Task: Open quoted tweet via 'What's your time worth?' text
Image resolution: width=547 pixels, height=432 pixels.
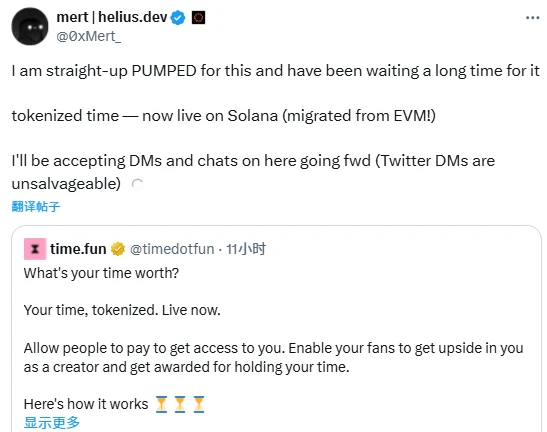Action: coord(101,273)
